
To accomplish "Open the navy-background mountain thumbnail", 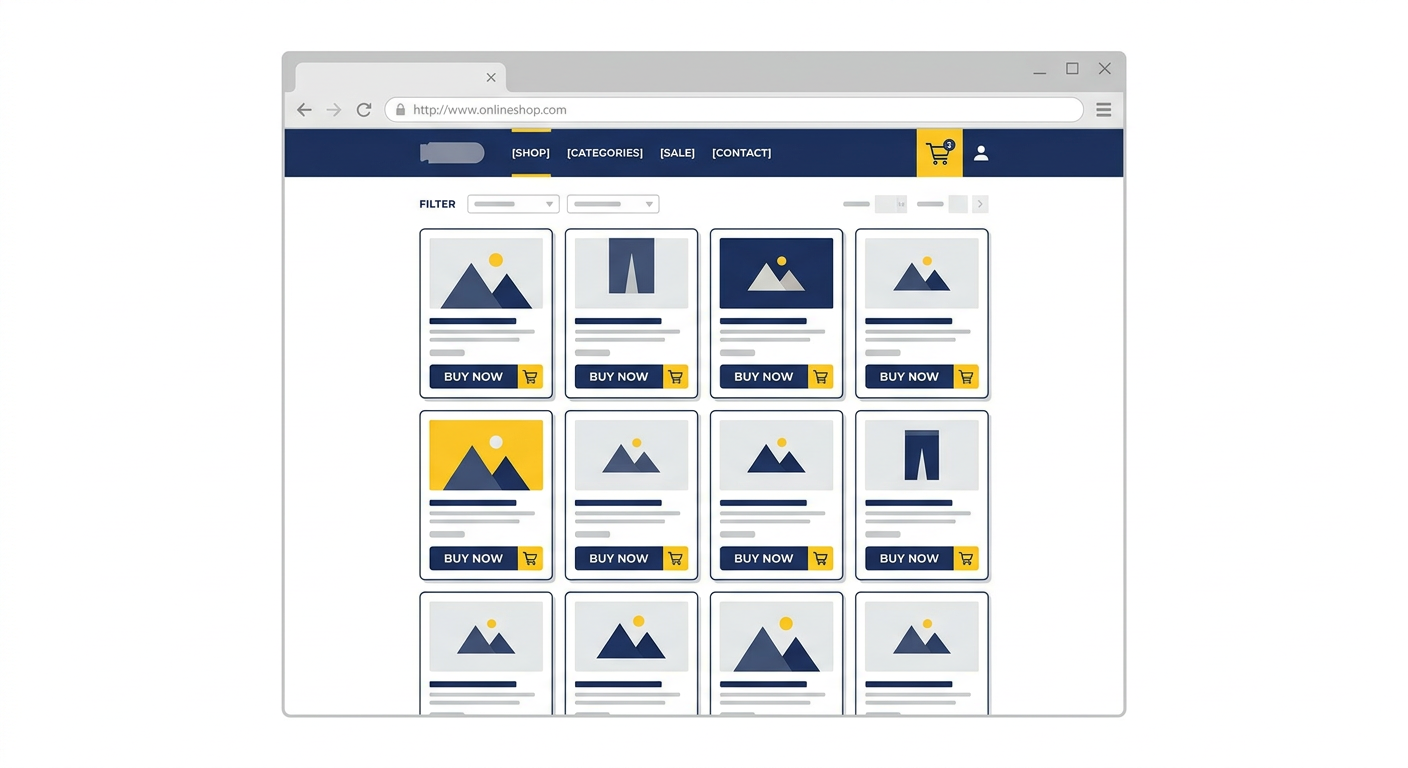I will click(x=776, y=273).
